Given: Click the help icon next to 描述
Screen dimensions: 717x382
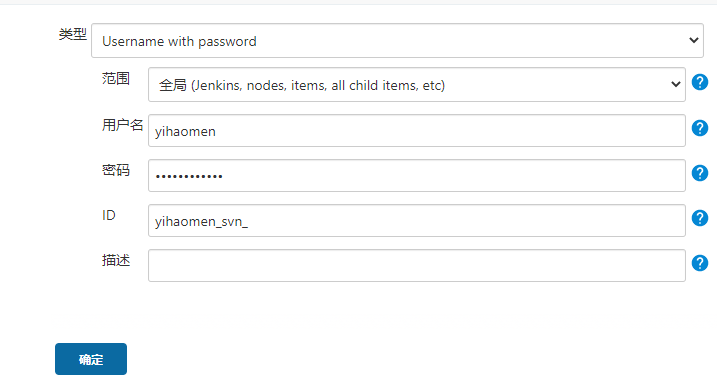Looking at the screenshot, I should coord(700,263).
